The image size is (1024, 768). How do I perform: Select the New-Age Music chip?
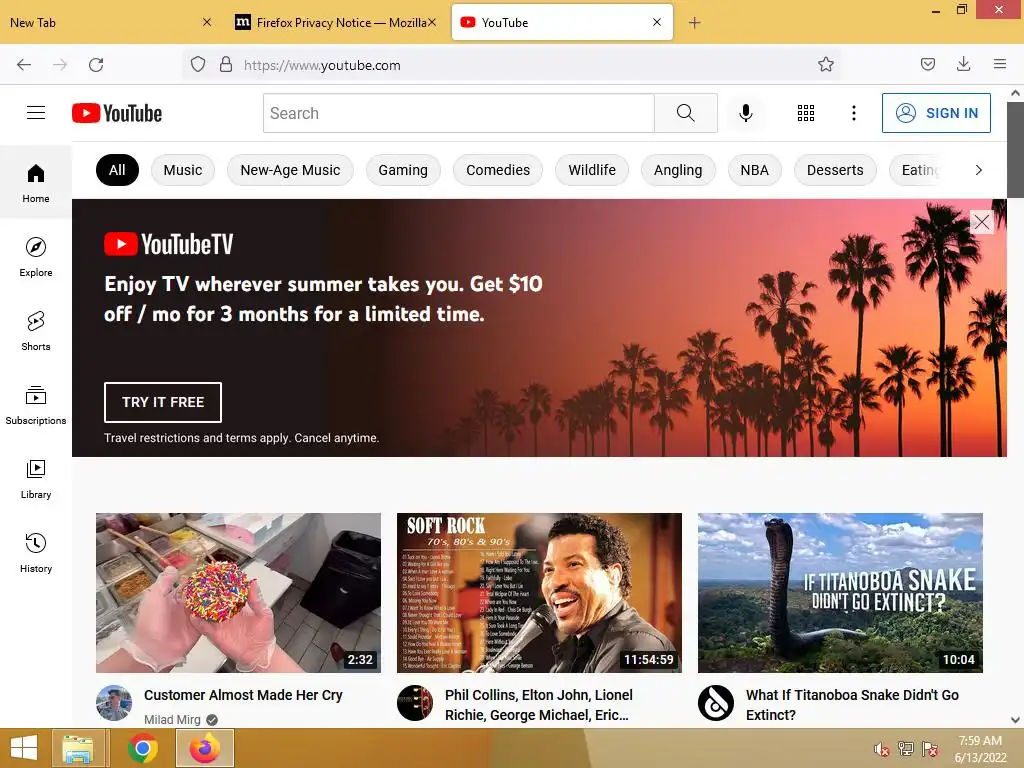[290, 170]
